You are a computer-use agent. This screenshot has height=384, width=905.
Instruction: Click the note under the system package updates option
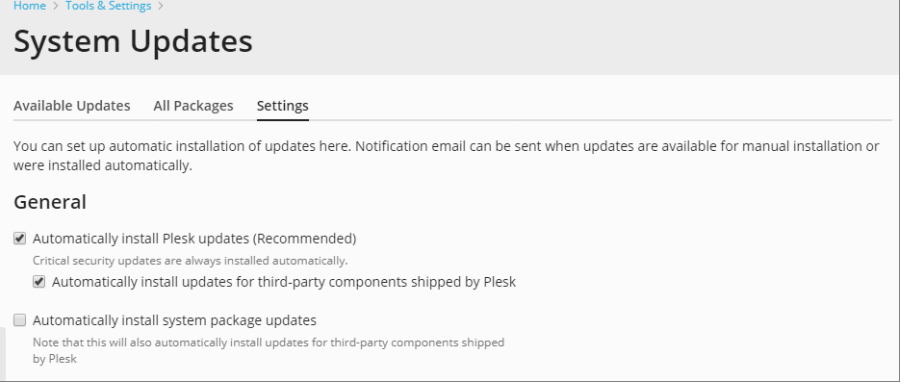(268, 351)
